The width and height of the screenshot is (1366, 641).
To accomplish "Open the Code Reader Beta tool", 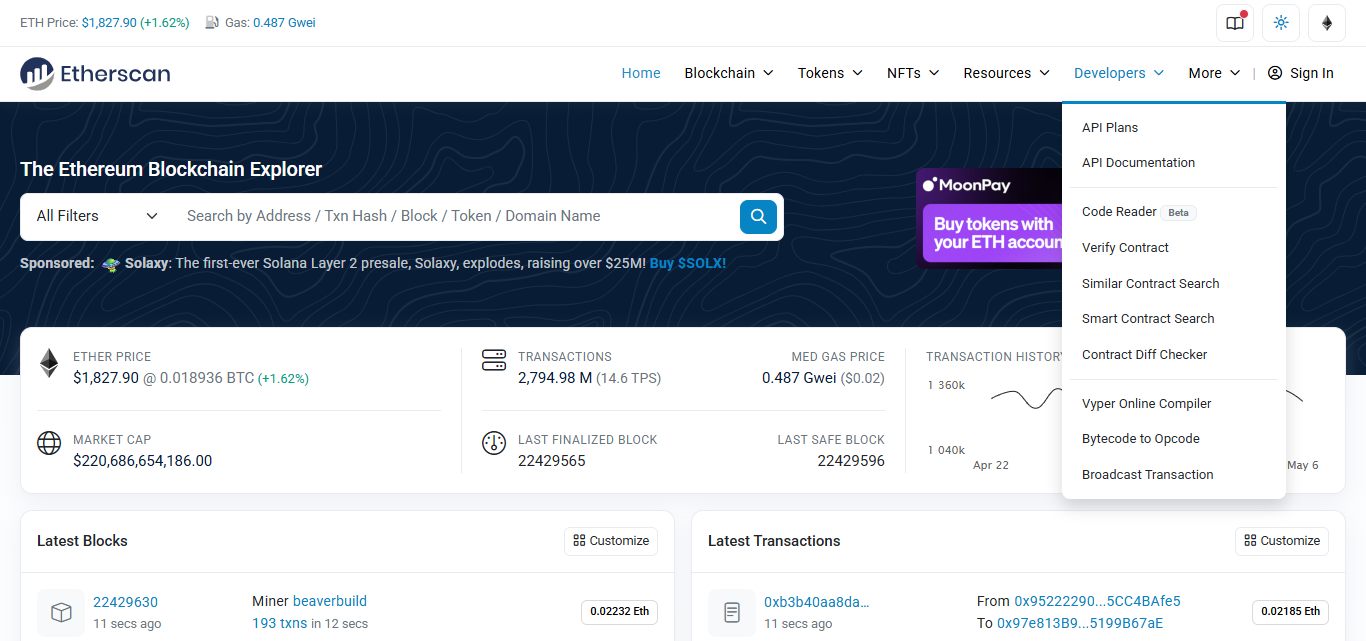I will click(1117, 211).
